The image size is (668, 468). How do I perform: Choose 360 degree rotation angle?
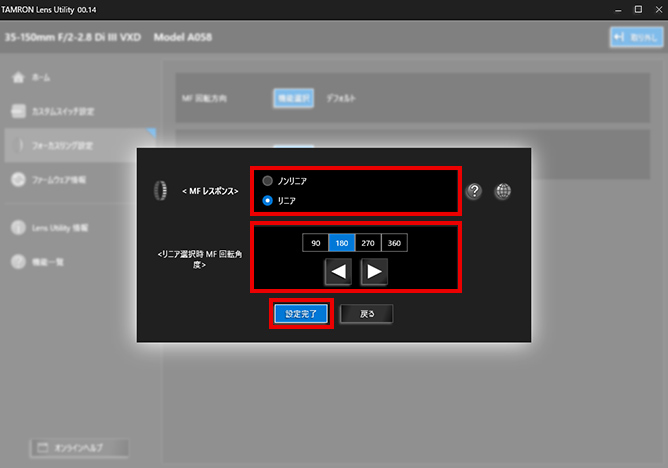click(x=394, y=243)
